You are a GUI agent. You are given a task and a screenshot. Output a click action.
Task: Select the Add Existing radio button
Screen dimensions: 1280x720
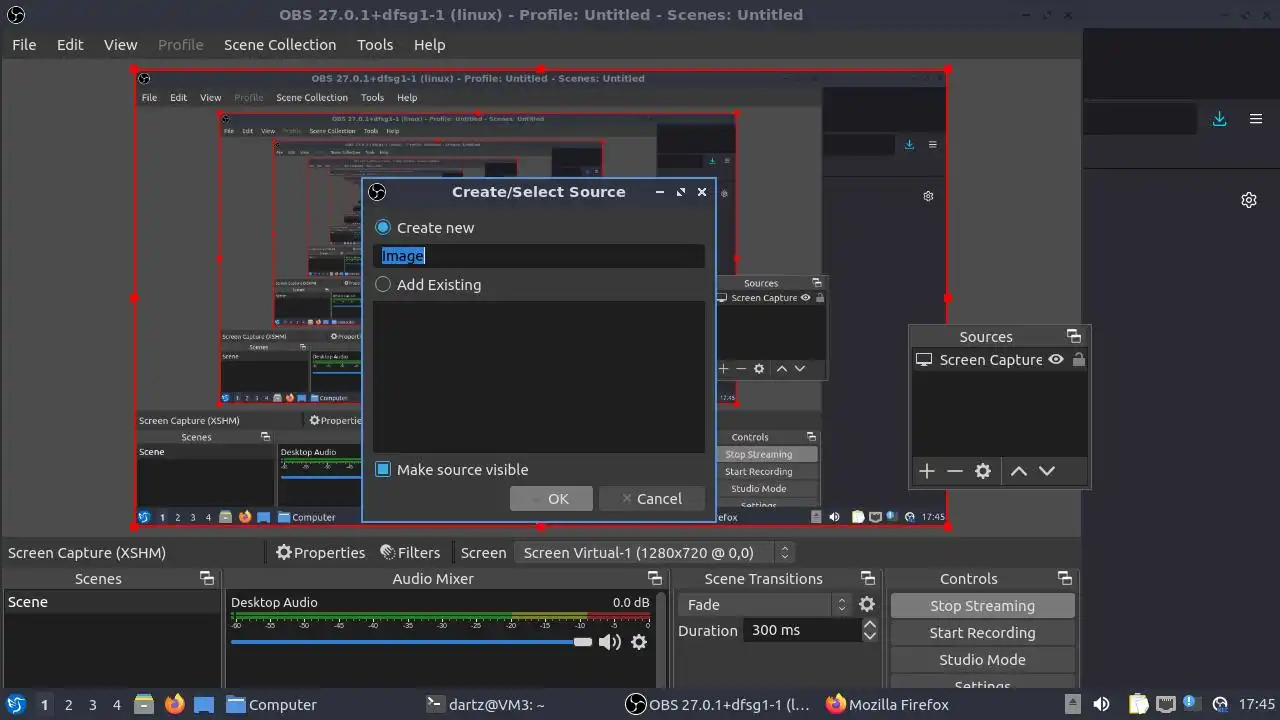(x=383, y=284)
